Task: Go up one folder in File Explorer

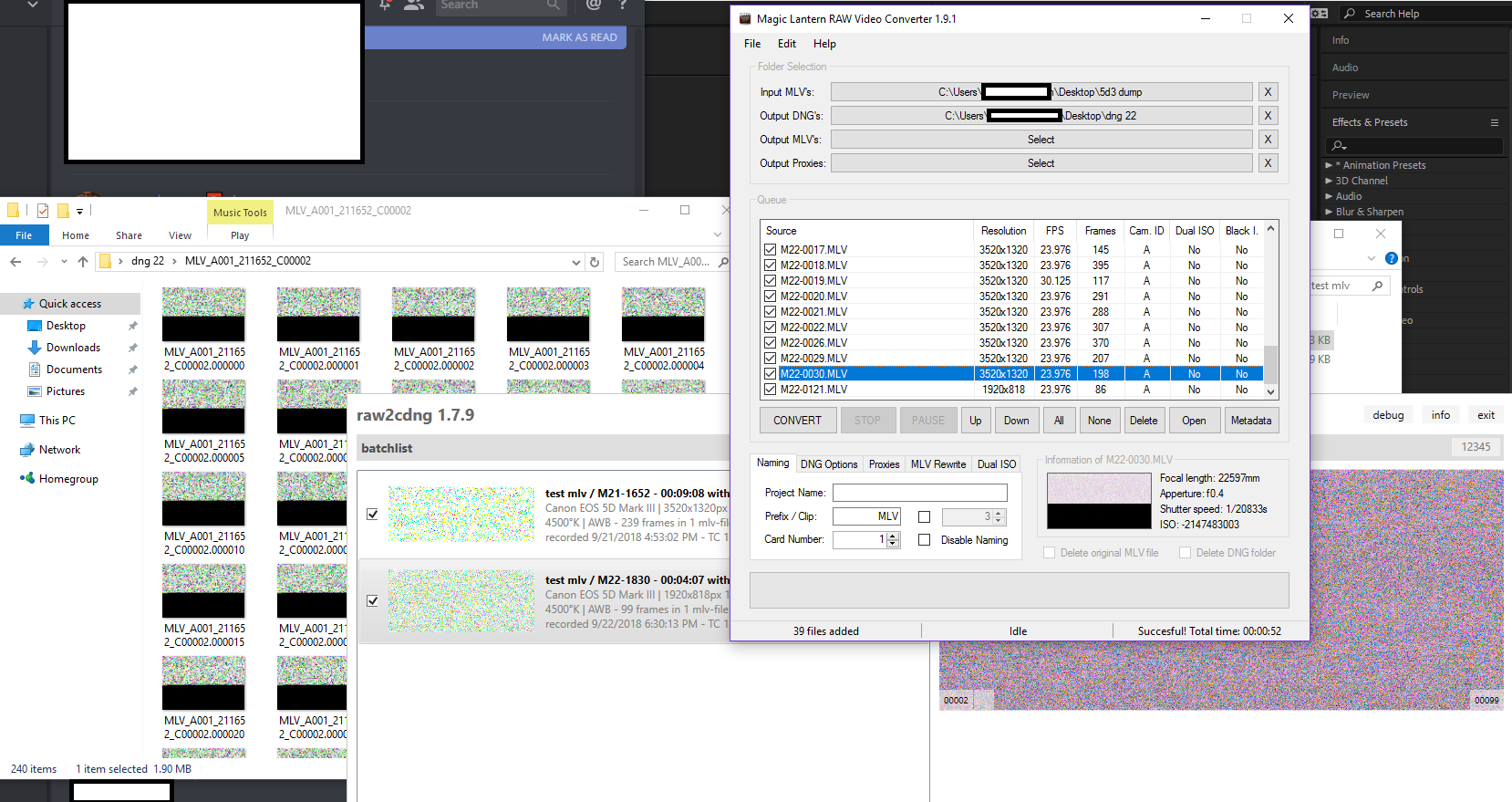Action: tap(83, 262)
